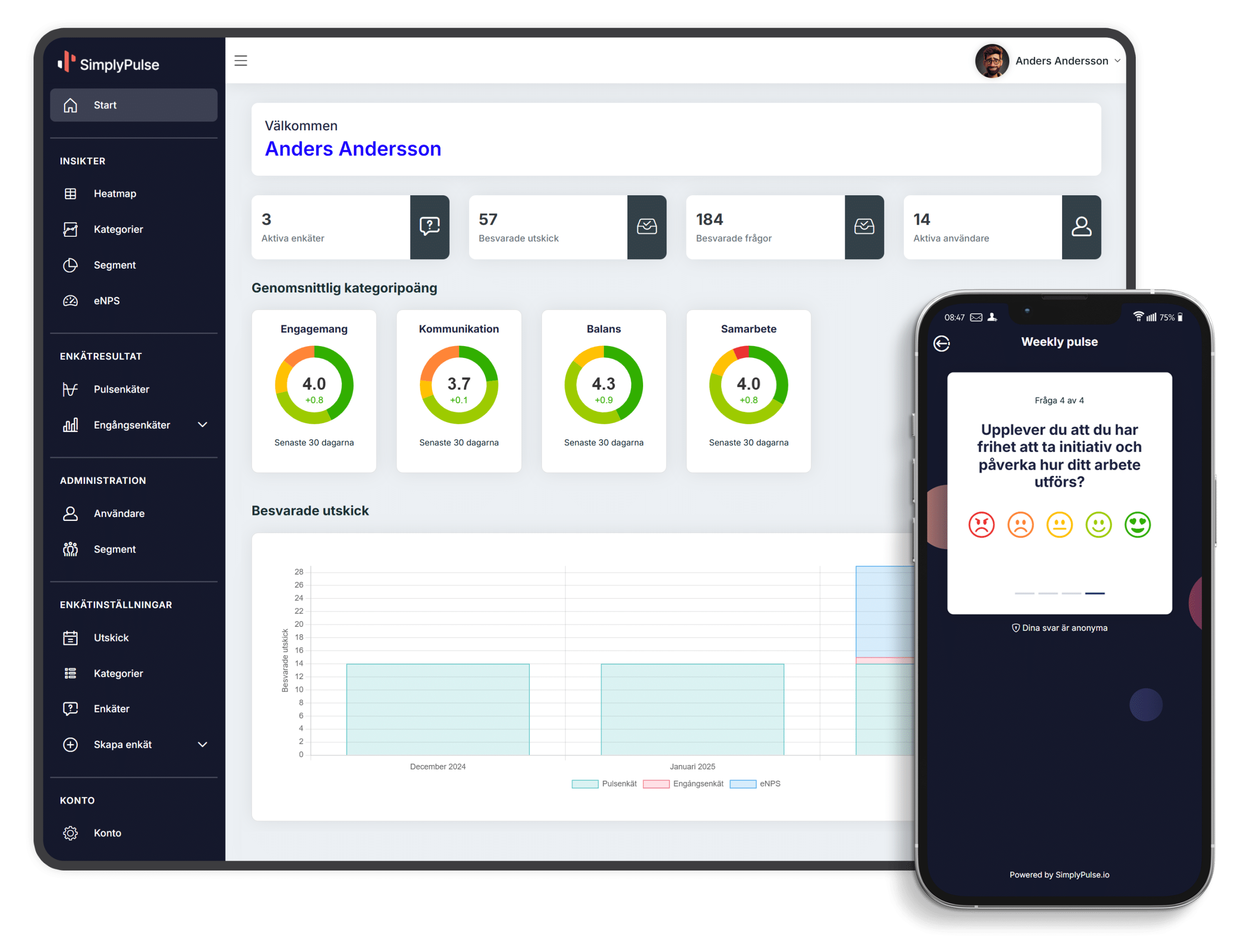Viewport: 1250px width, 952px height.
Task: Expand the Skapa enkät submenu
Action: coord(202,745)
